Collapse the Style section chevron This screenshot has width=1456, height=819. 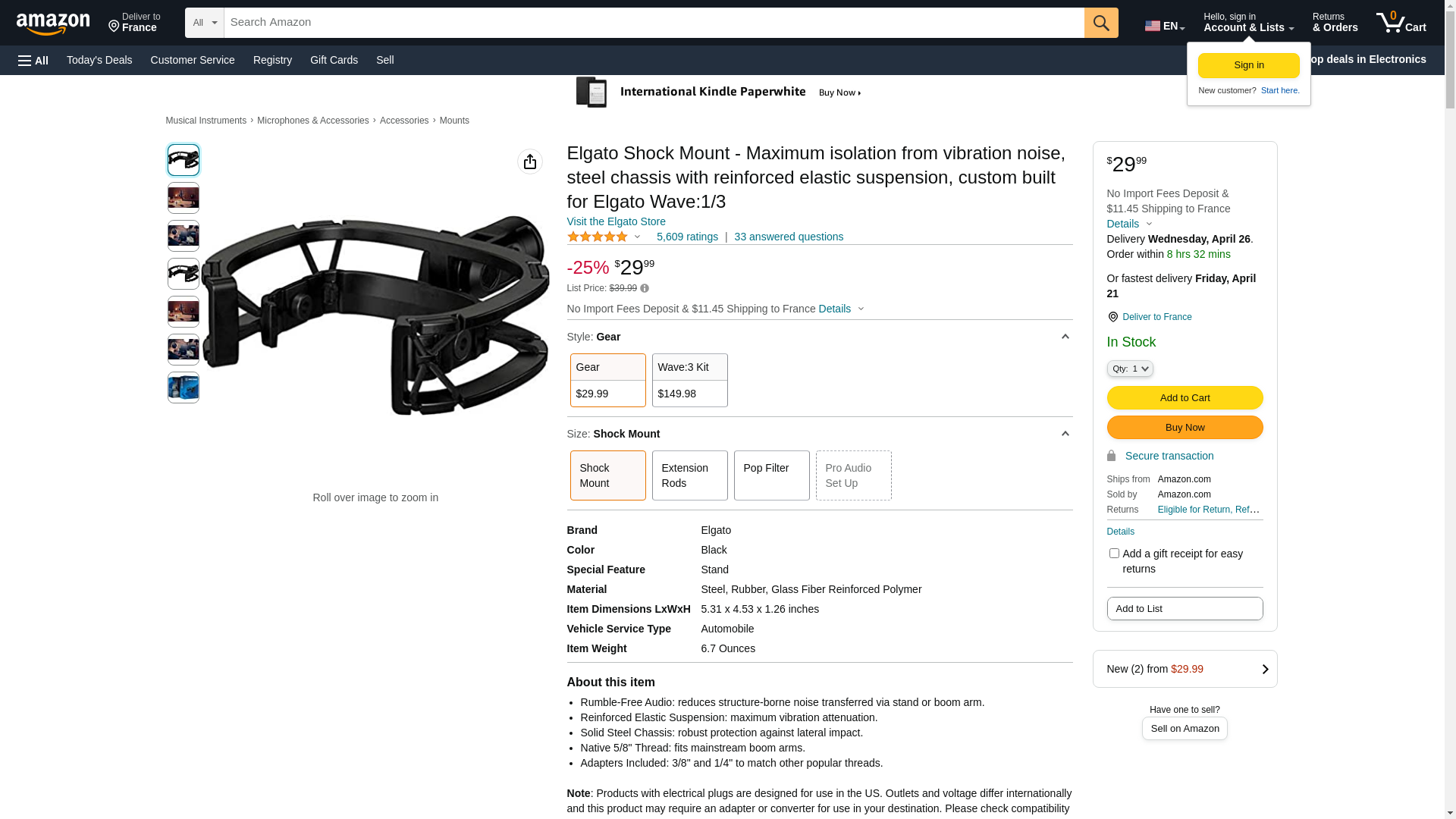(1065, 337)
